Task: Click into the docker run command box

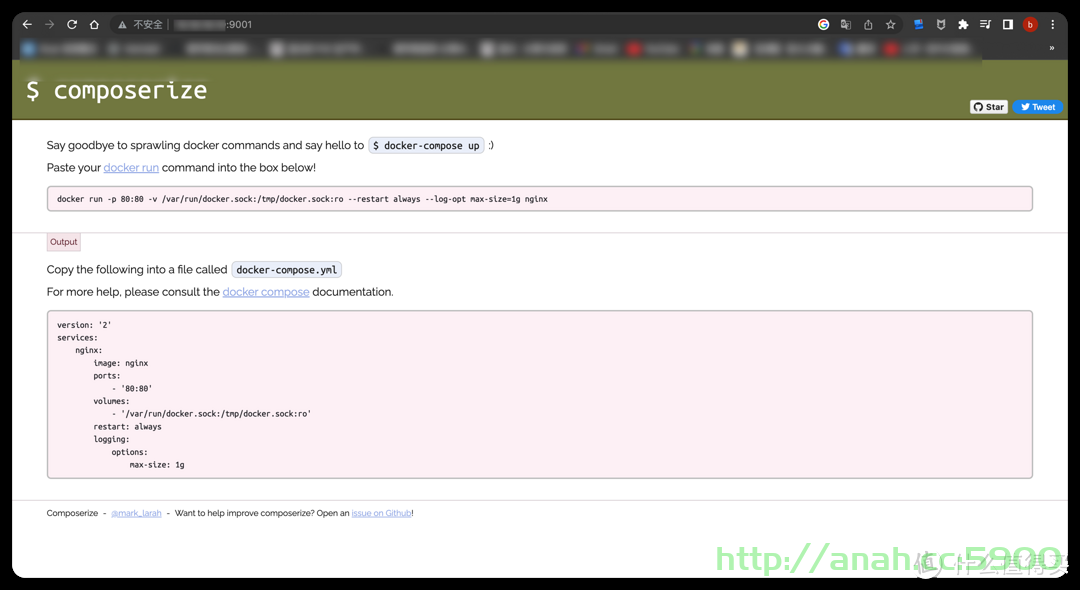Action: coord(539,199)
